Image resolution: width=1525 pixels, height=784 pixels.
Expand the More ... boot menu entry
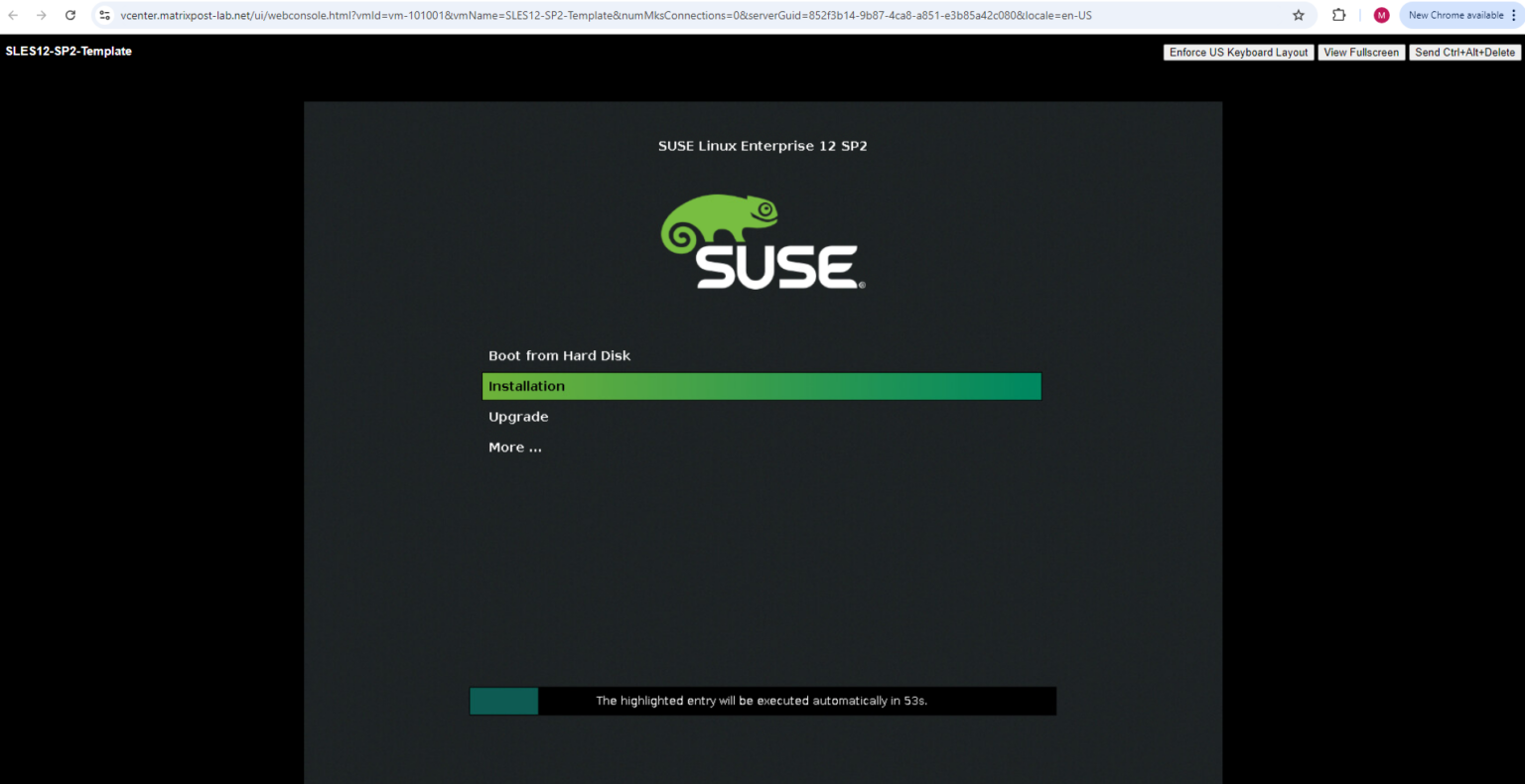coord(514,447)
